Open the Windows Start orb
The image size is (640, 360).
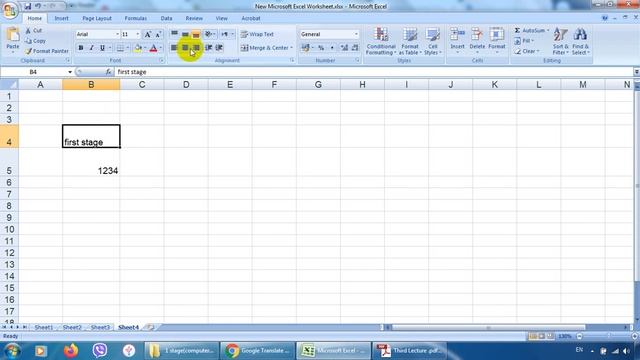[x=12, y=351]
